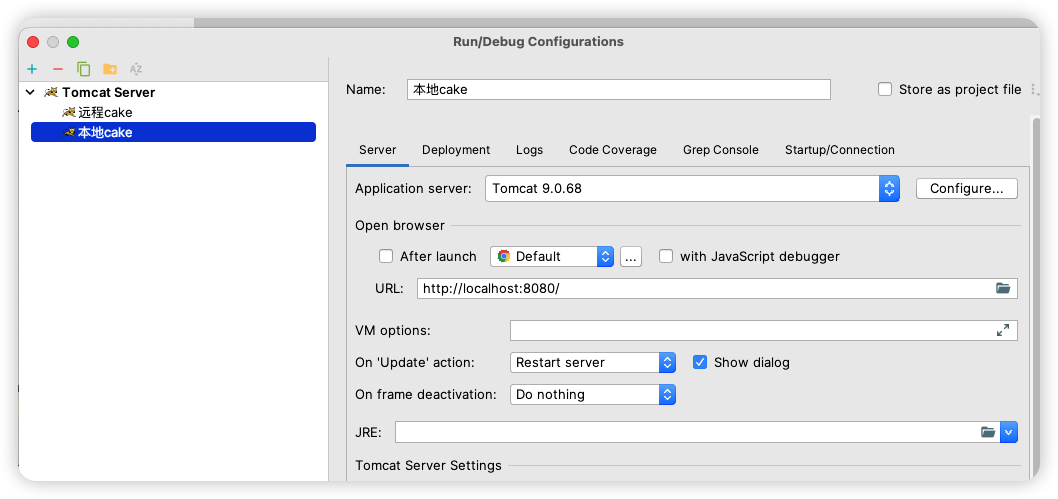Switch to the Server tab
Screen dimensions: 1058x499
click(377, 150)
